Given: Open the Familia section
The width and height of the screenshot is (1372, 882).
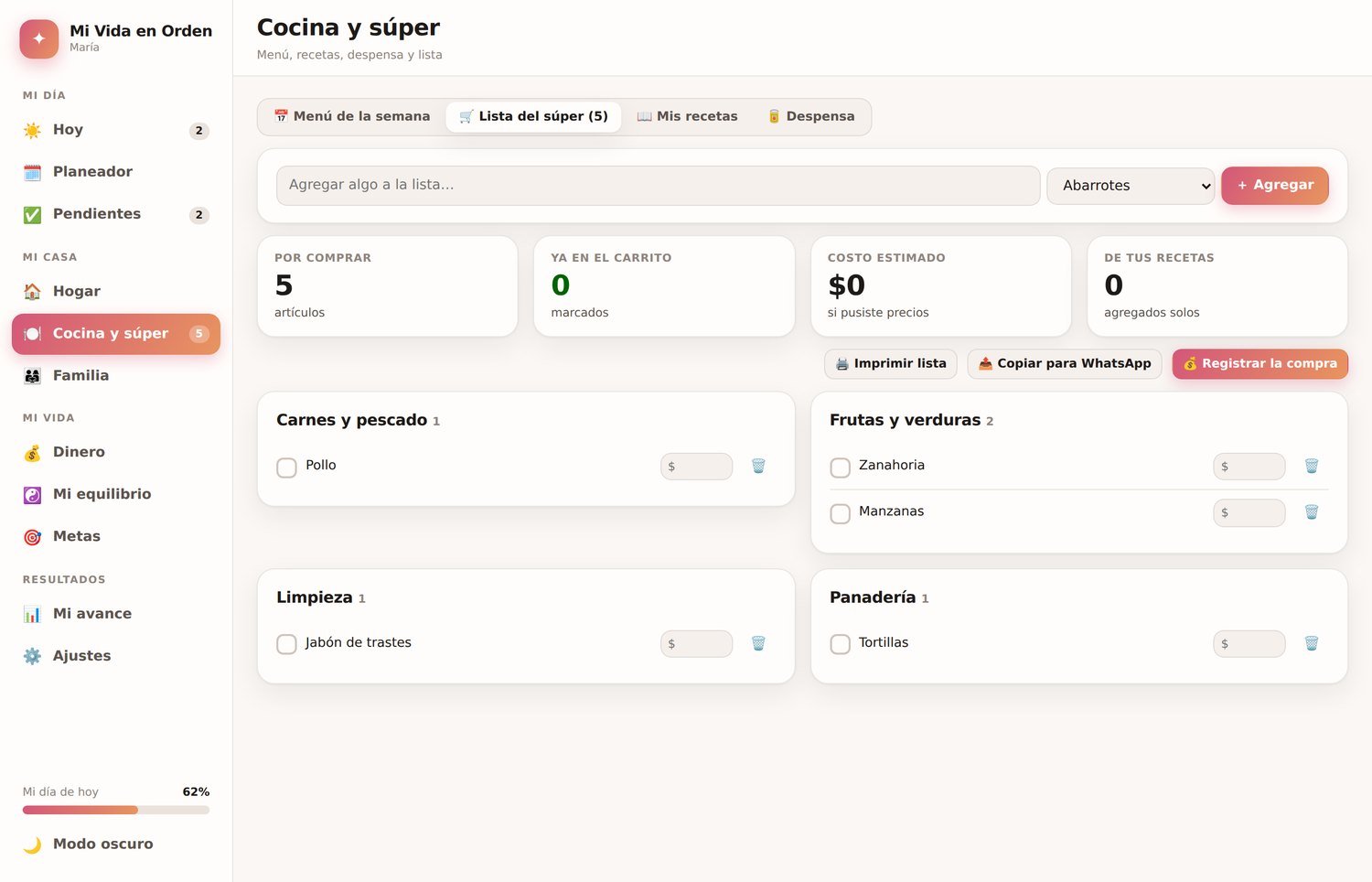Looking at the screenshot, I should point(116,376).
